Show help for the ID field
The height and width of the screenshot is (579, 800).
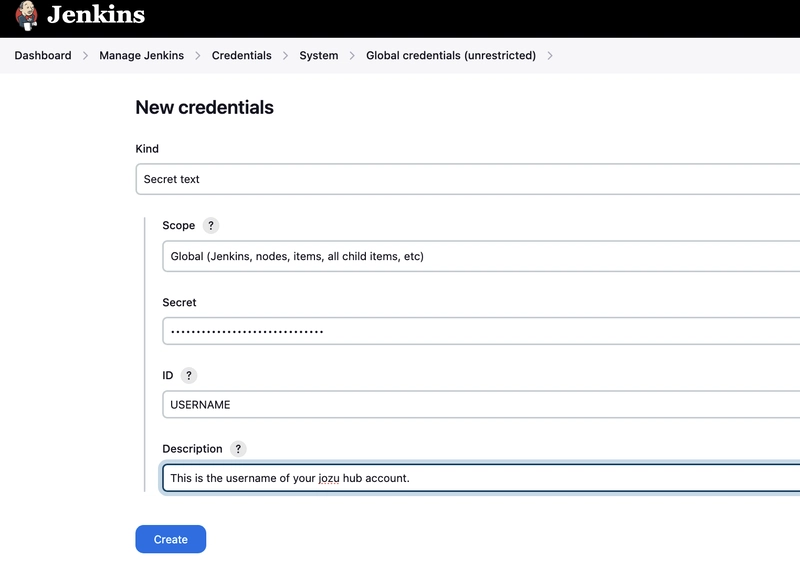(189, 376)
